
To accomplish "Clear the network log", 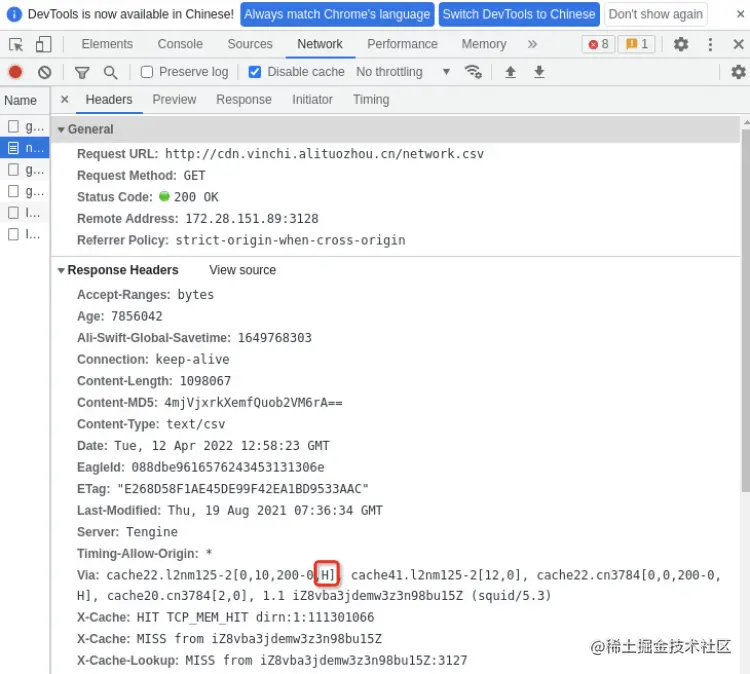I will point(44,72).
